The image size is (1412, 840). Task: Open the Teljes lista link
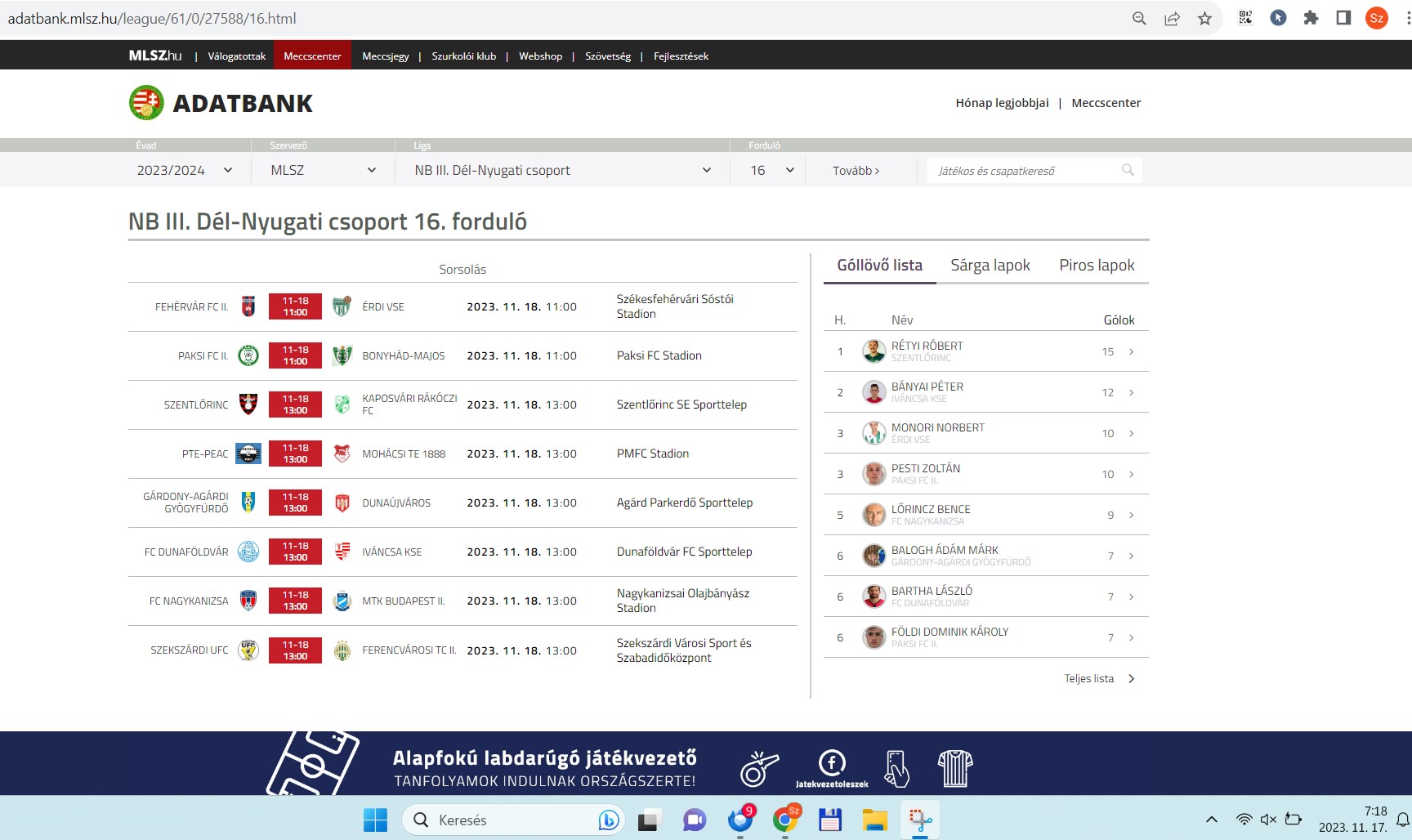[1099, 678]
